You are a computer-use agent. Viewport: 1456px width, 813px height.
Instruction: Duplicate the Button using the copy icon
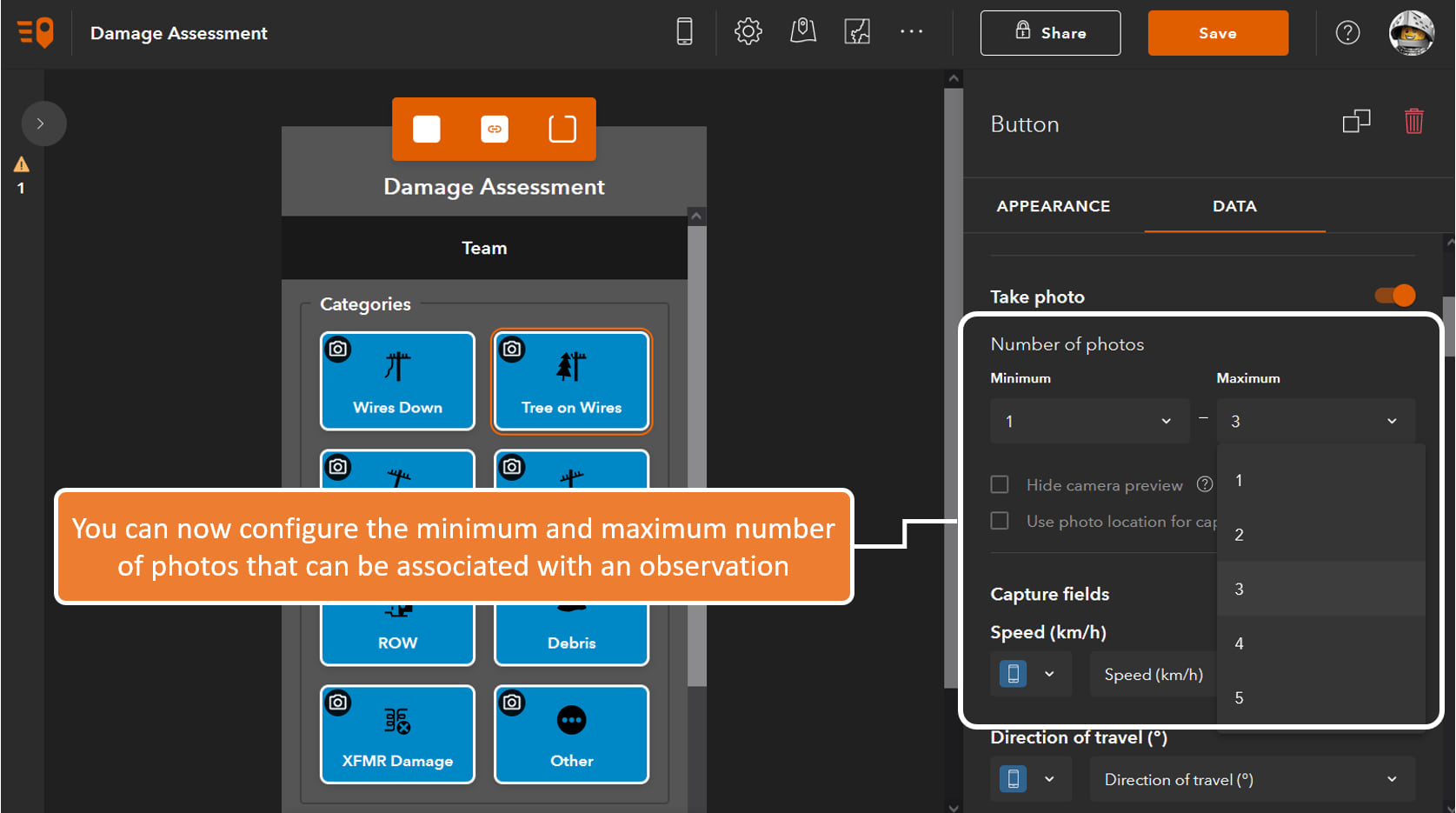point(1357,122)
